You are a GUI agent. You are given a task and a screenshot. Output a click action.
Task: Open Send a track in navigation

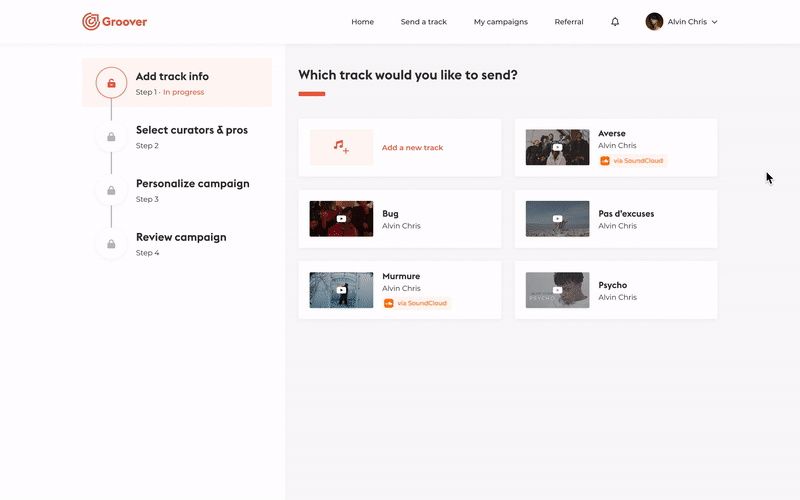[x=424, y=22]
